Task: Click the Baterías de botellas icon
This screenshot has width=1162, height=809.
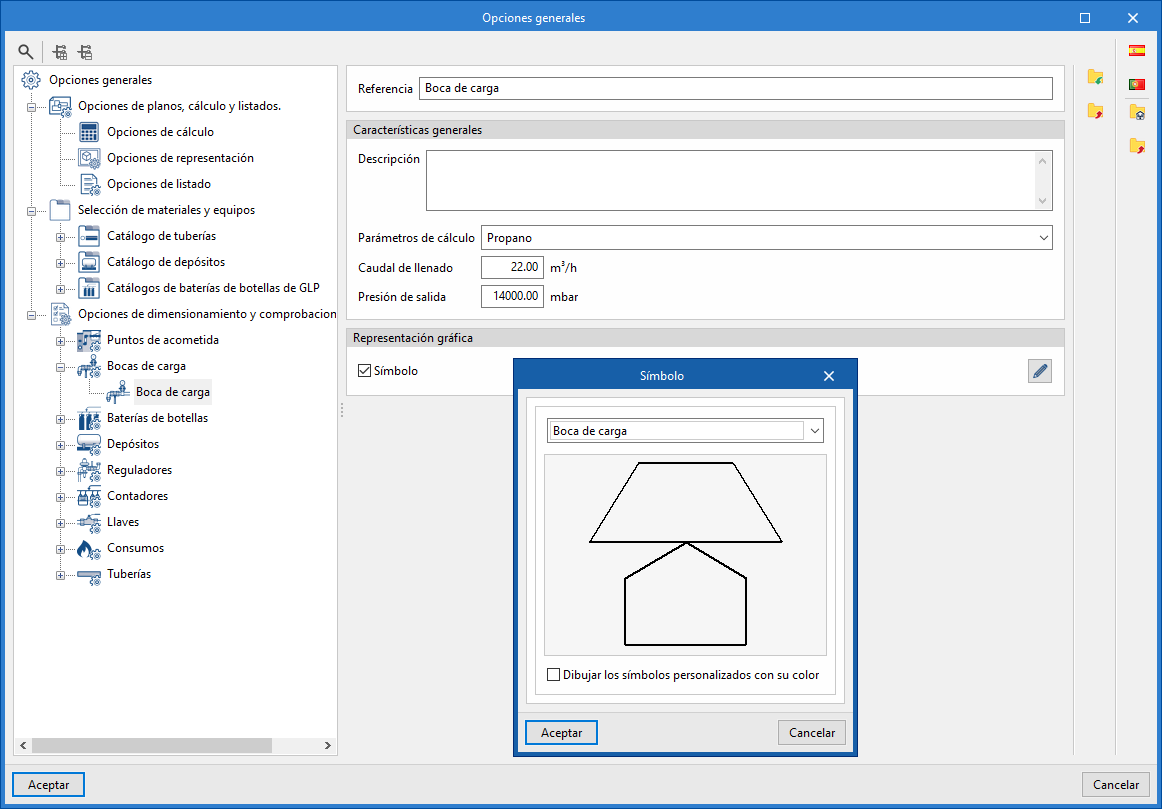Action: tap(89, 419)
